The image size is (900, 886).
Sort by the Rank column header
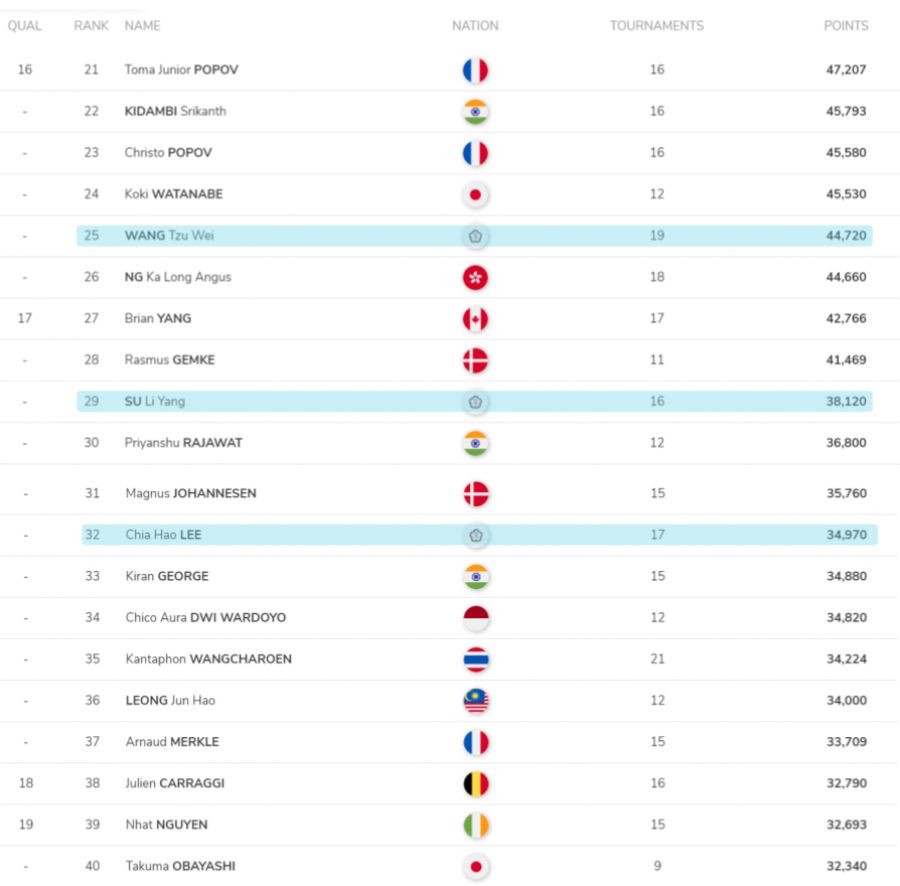pos(91,26)
